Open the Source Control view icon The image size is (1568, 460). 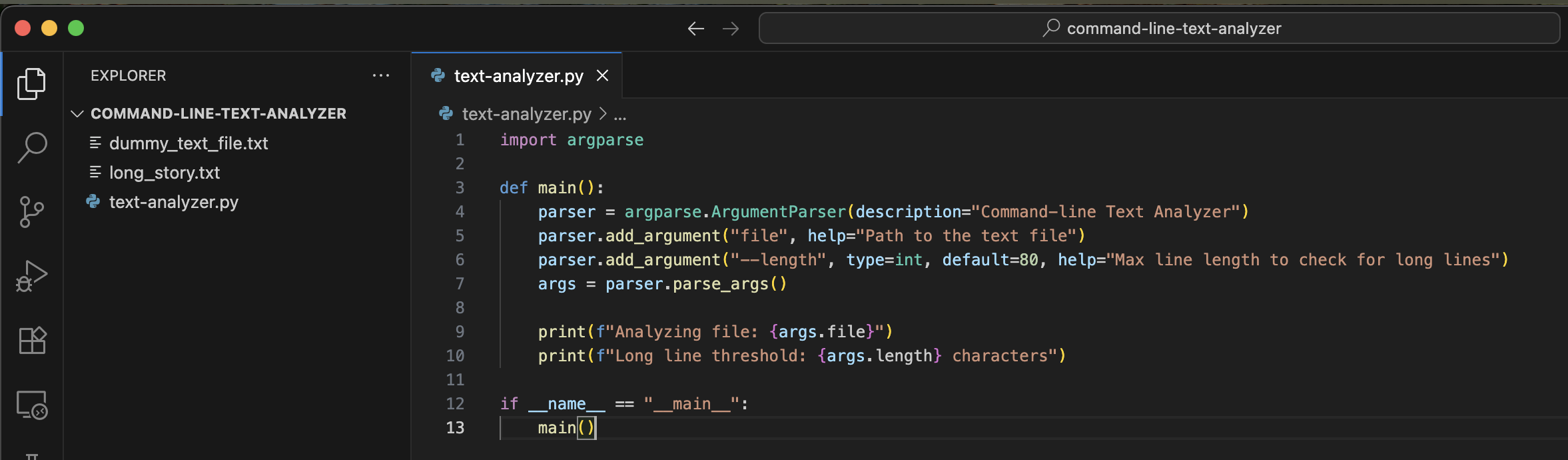coord(31,212)
